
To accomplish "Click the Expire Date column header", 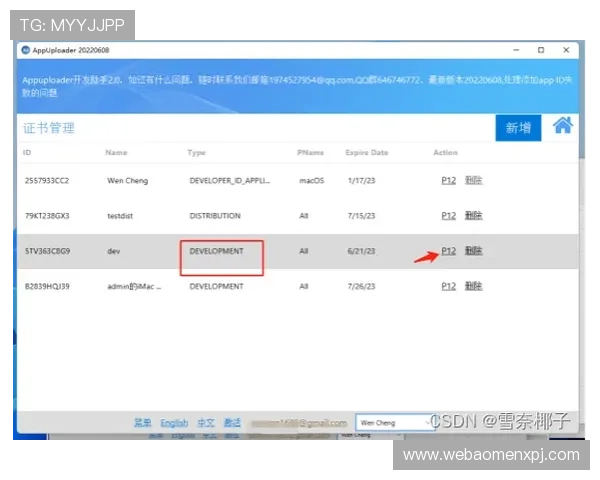I will 367,152.
